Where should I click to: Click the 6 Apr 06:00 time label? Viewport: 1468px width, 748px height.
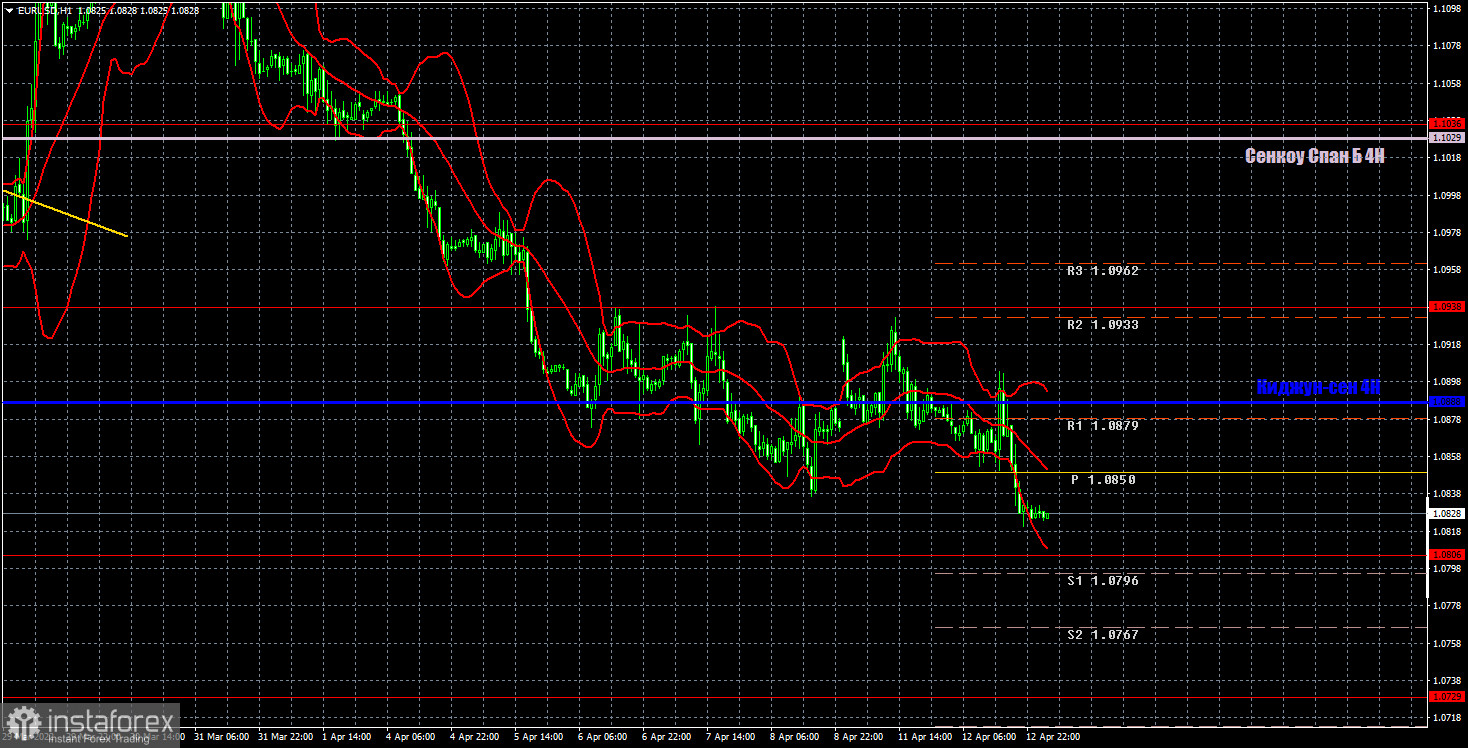[x=603, y=737]
